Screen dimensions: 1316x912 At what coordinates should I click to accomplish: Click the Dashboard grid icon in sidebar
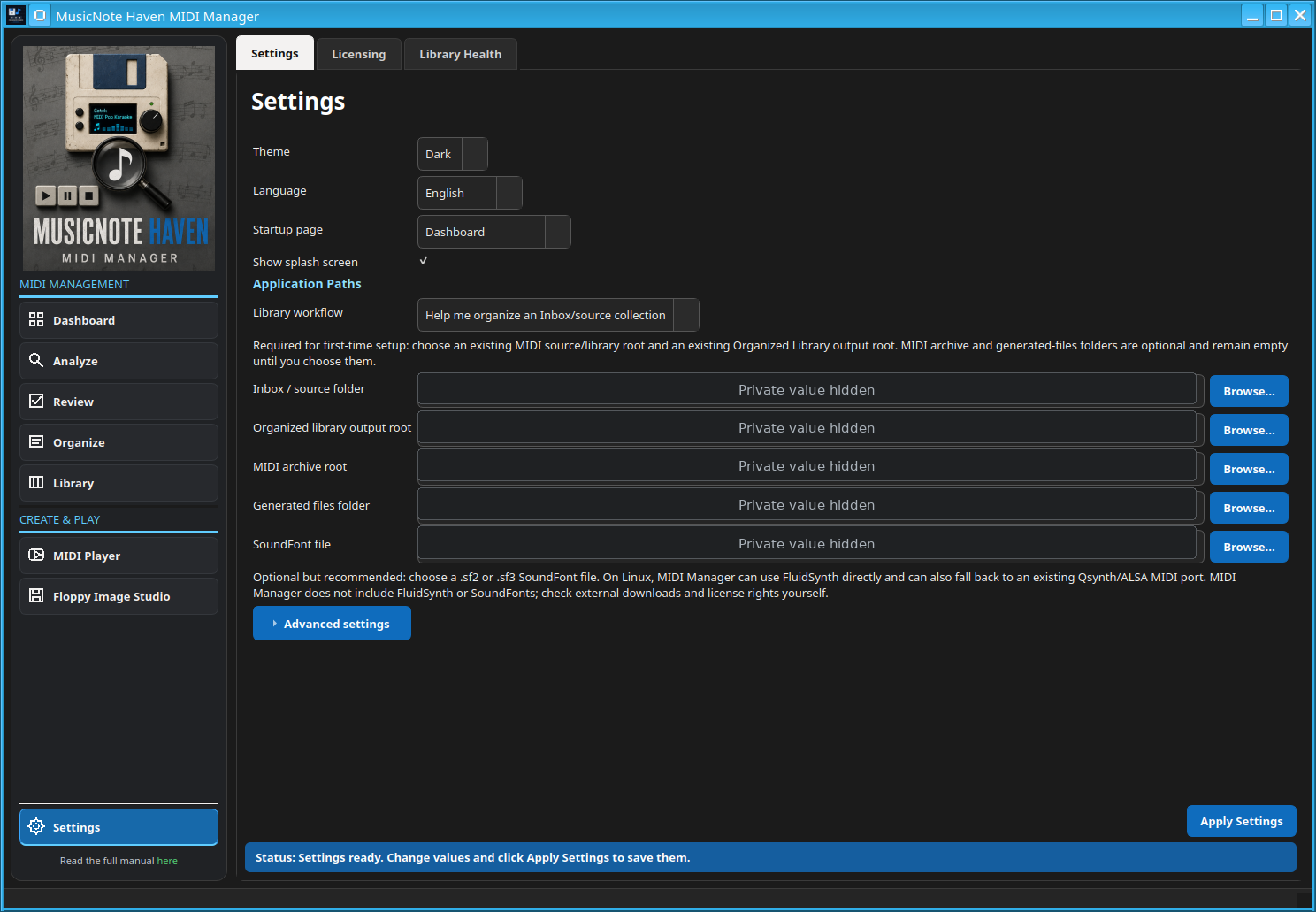[x=36, y=319]
